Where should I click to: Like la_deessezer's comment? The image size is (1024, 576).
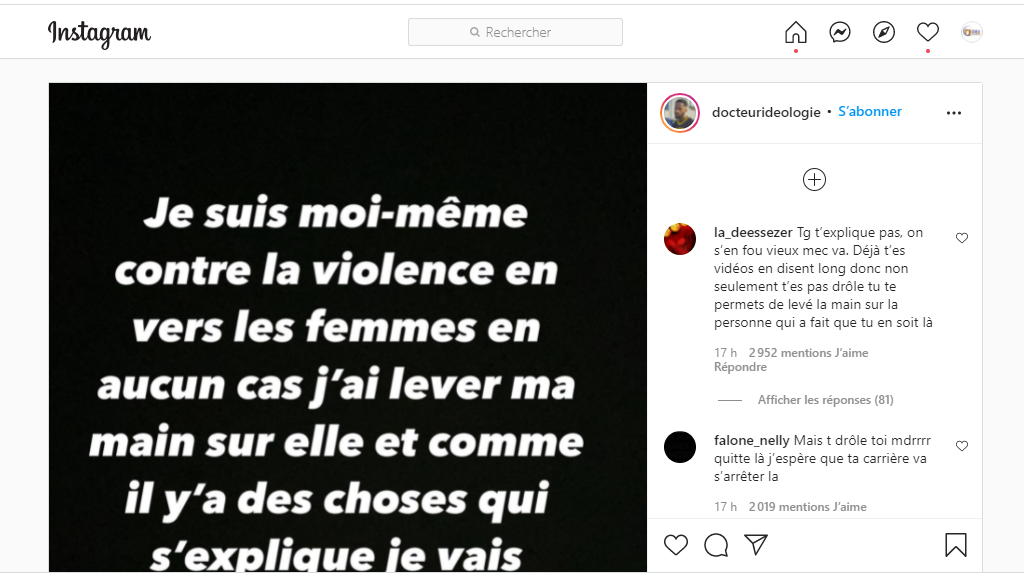pyautogui.click(x=962, y=238)
